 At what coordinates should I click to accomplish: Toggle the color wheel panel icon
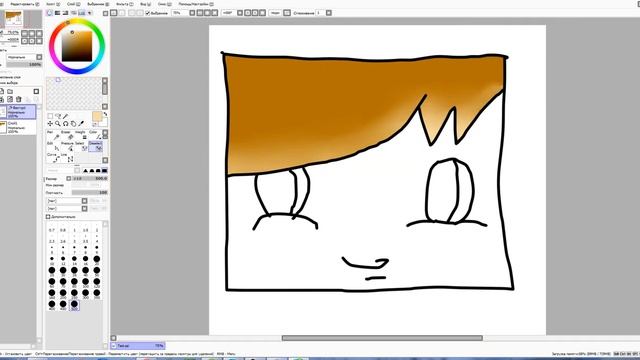(50, 13)
